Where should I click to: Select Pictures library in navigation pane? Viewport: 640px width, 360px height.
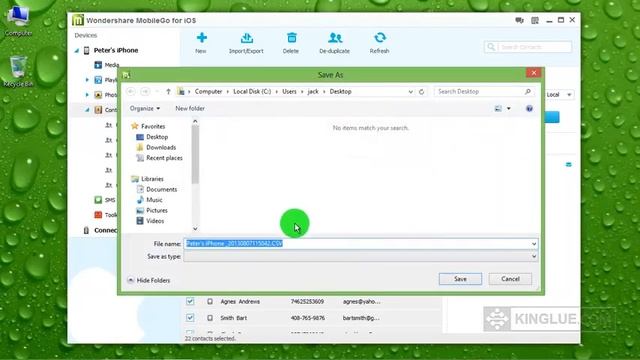coord(152,211)
